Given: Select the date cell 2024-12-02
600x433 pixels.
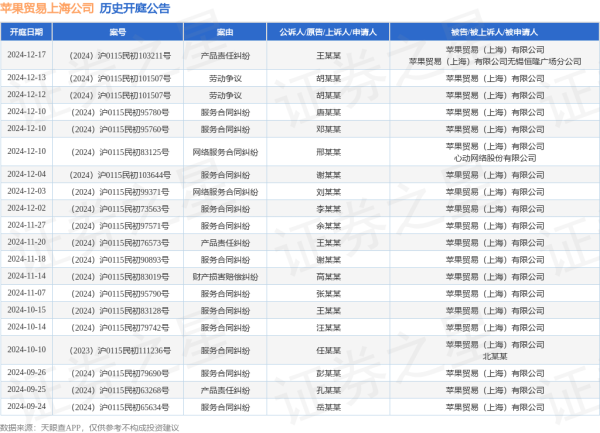Looking at the screenshot, I should 26,208.
